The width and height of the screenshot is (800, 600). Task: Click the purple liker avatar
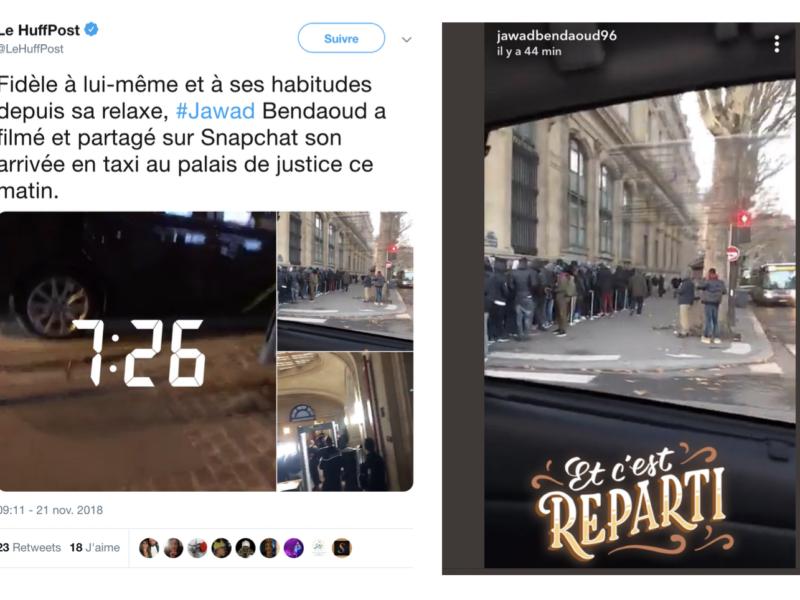point(293,548)
